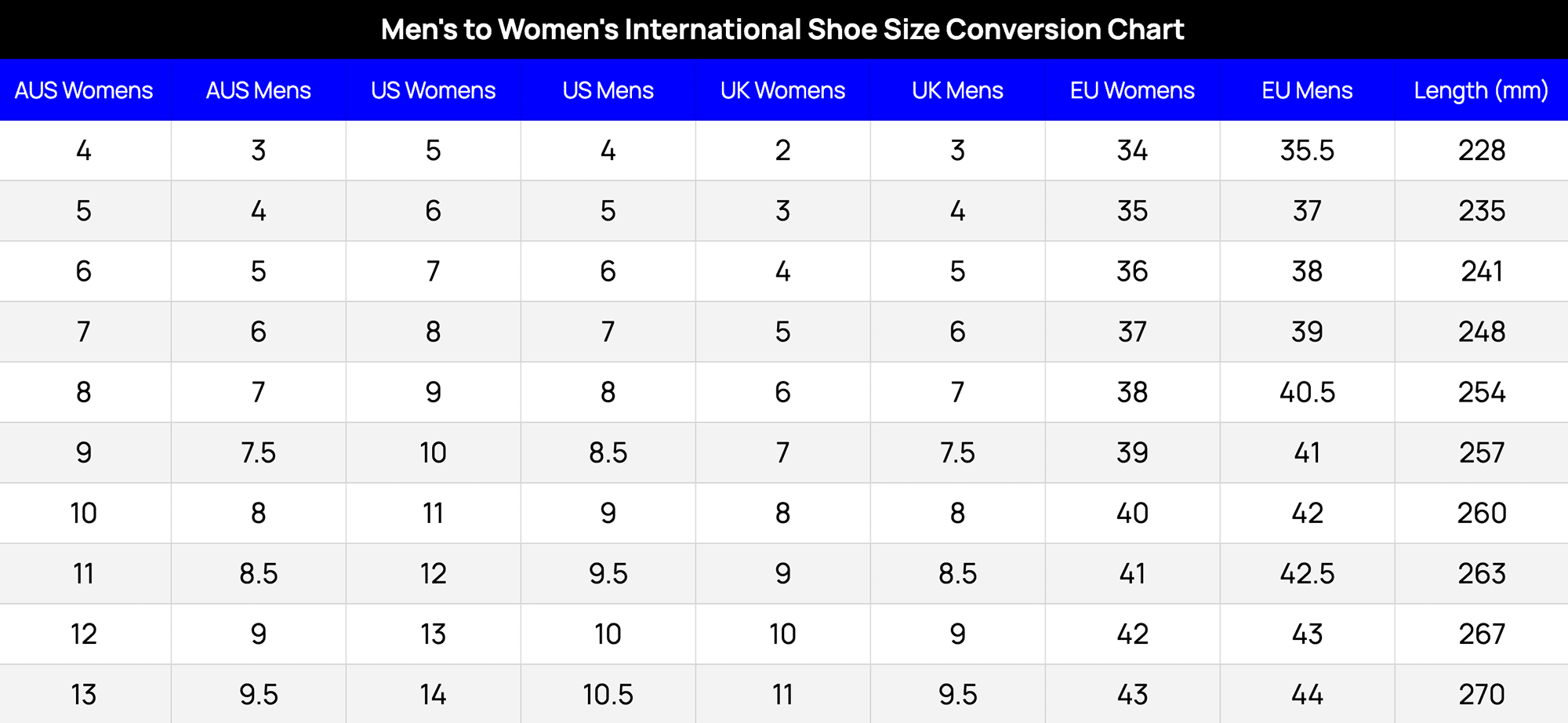Click the 42.5 EU Mens cell
The width and height of the screenshot is (1568, 723).
pos(1307,573)
